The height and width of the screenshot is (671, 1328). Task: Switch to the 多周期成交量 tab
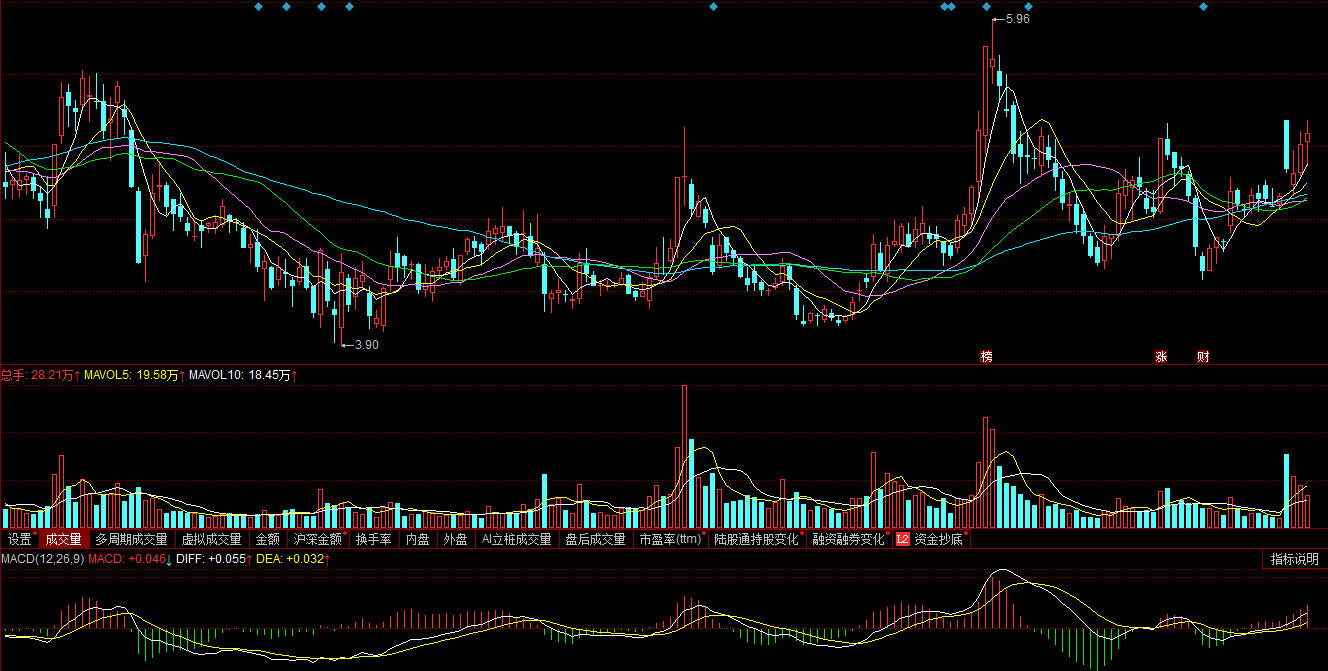tap(131, 540)
